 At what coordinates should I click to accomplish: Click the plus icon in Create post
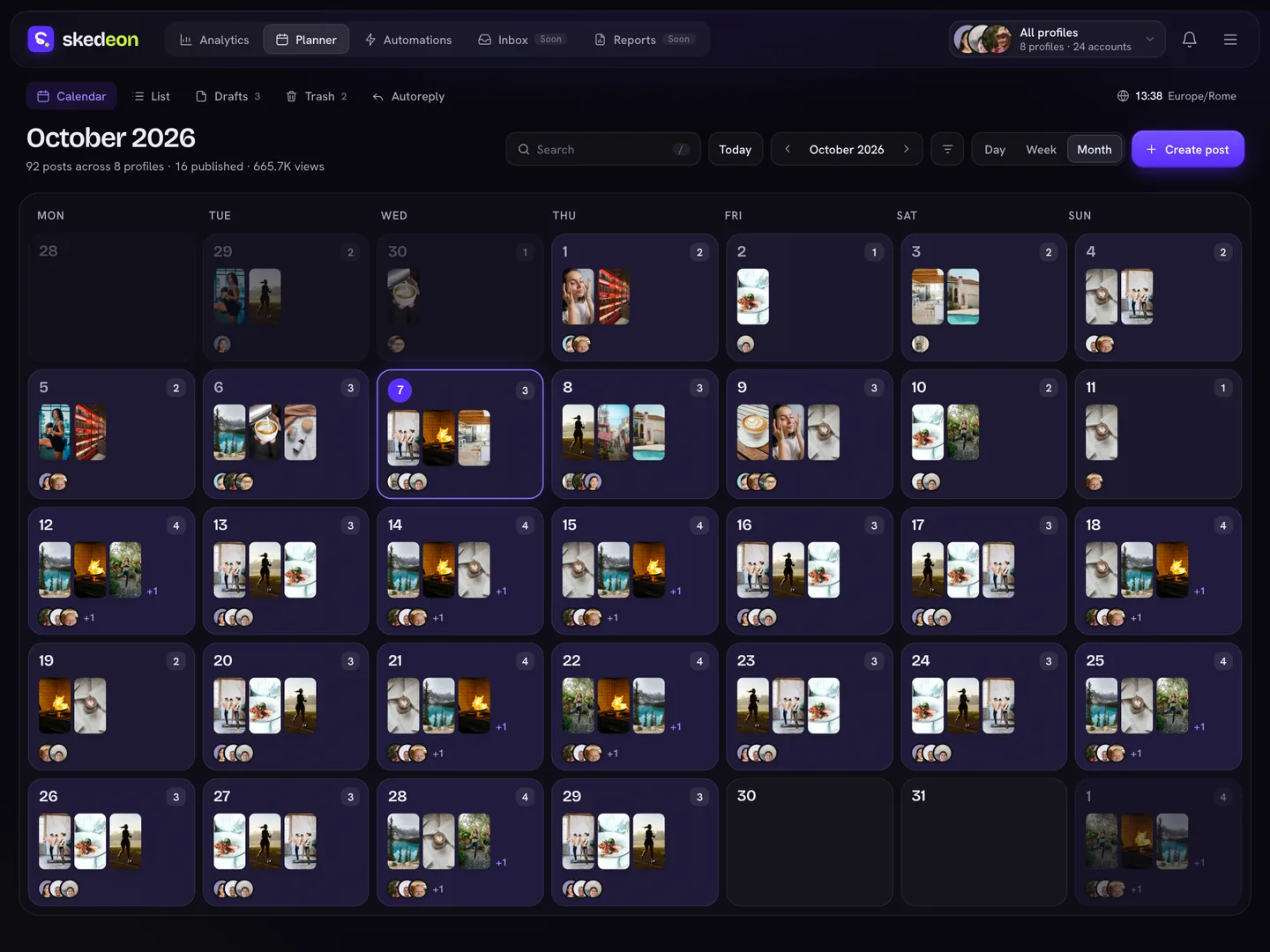(x=1151, y=149)
